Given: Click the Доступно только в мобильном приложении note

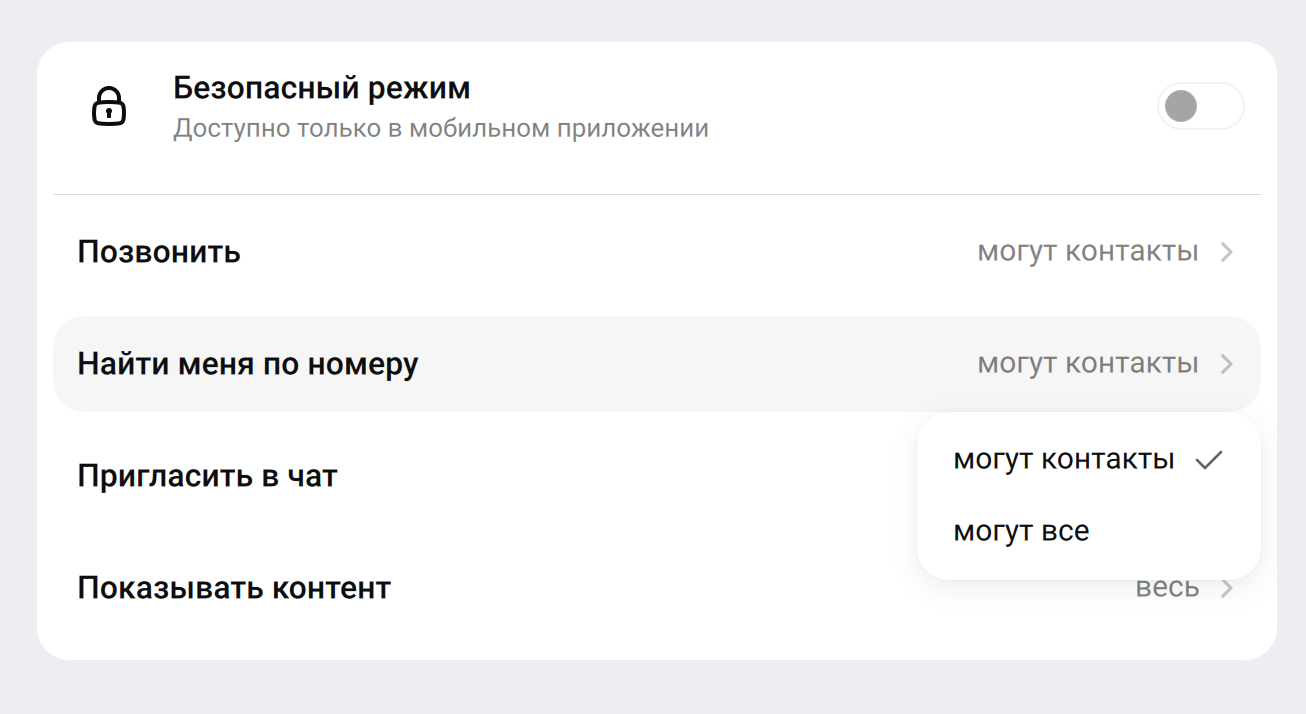Looking at the screenshot, I should [440, 129].
